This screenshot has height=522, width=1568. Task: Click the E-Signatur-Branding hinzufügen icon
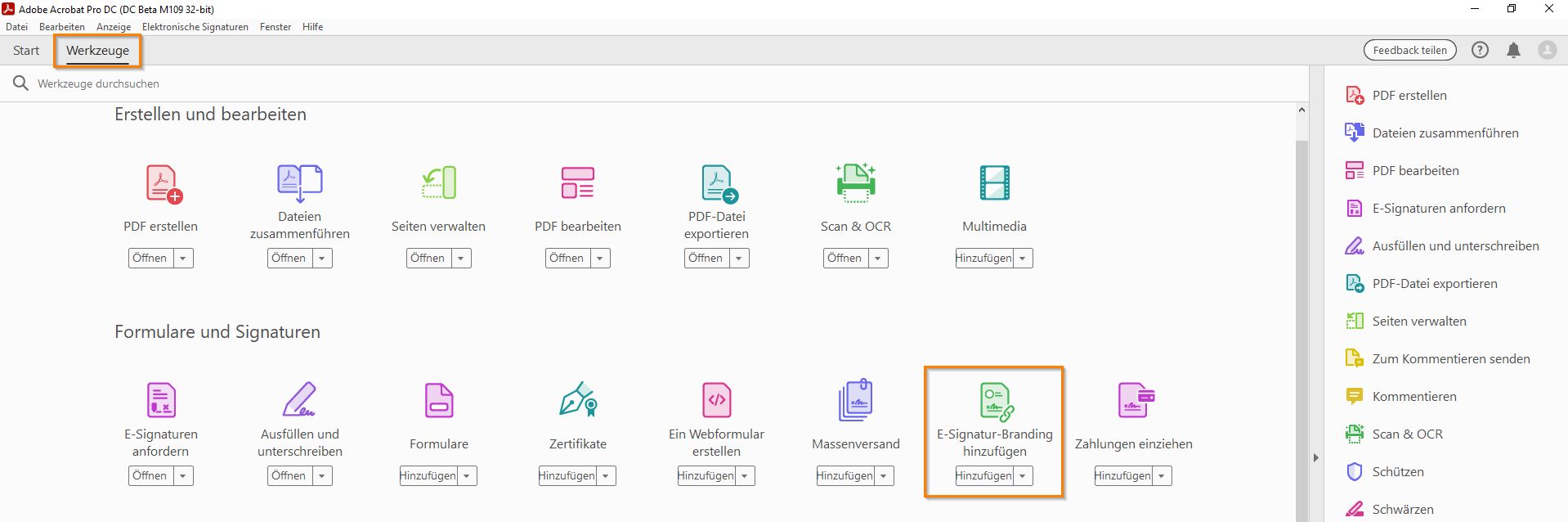click(997, 402)
